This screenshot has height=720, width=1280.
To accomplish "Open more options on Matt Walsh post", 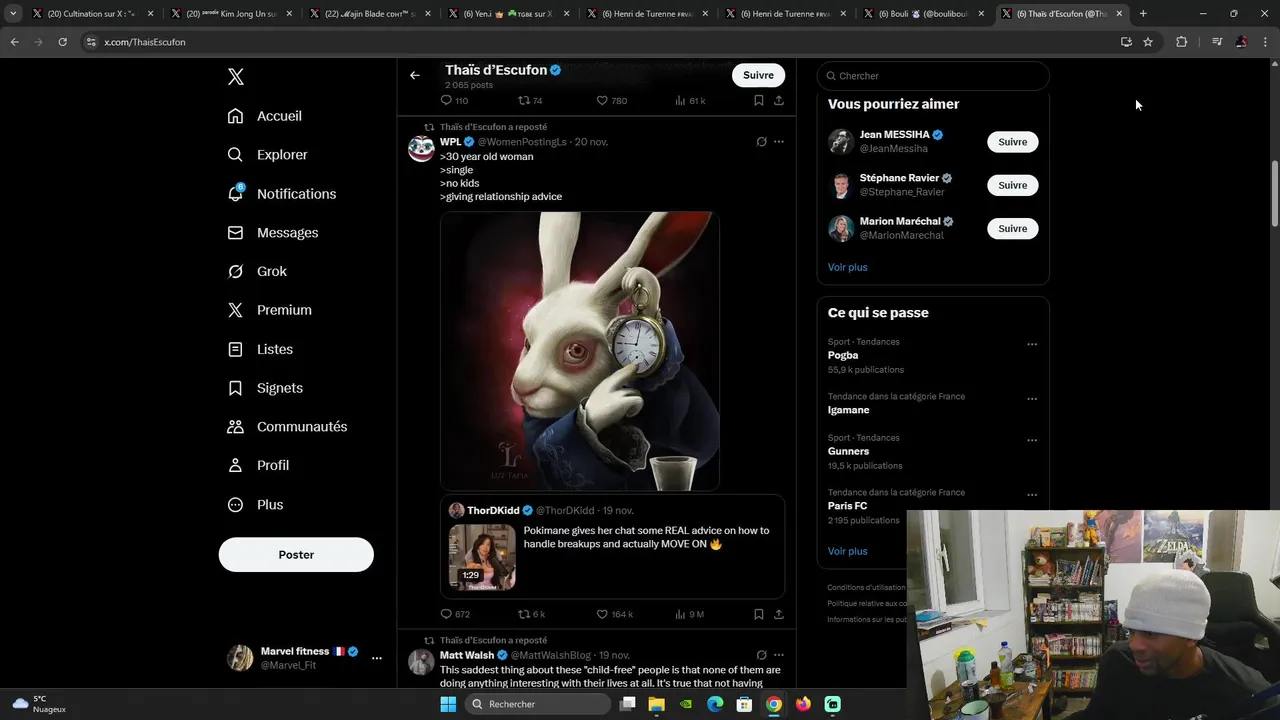I will pyautogui.click(x=779, y=655).
